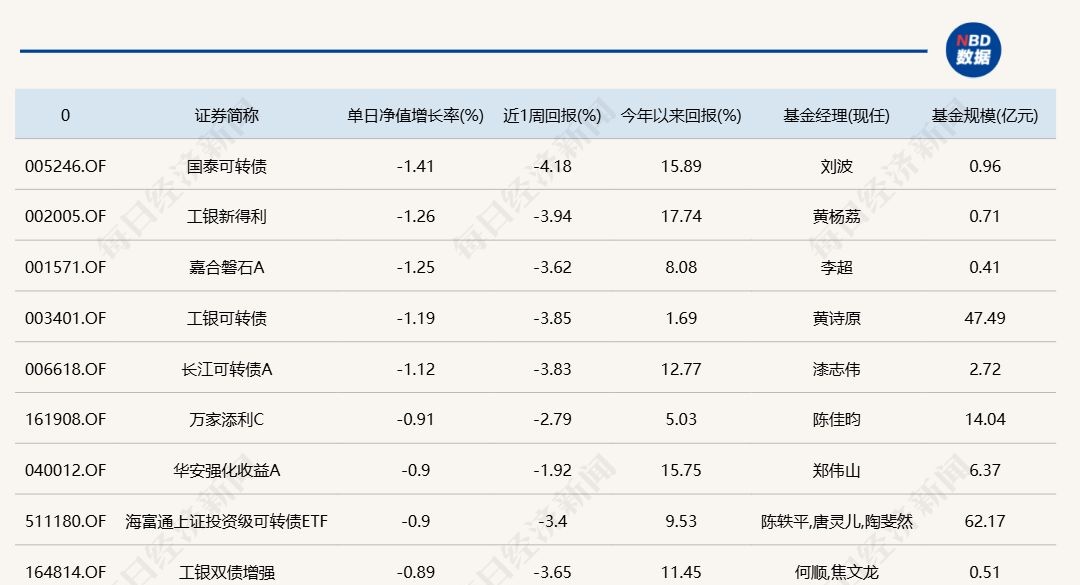1080x585 pixels.
Task: Click year-to-date return 15.75
Action: click(x=681, y=470)
